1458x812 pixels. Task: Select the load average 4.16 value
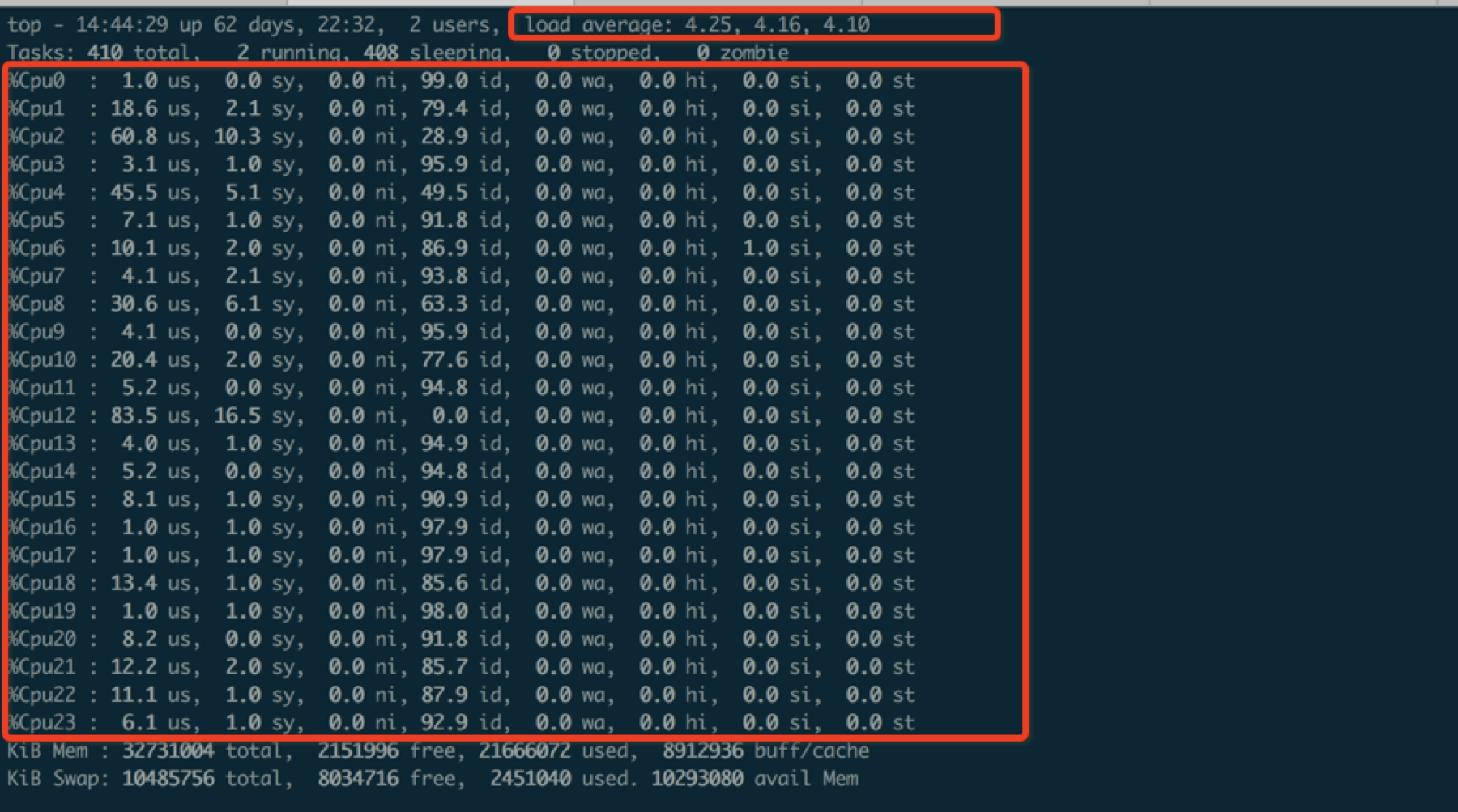778,25
